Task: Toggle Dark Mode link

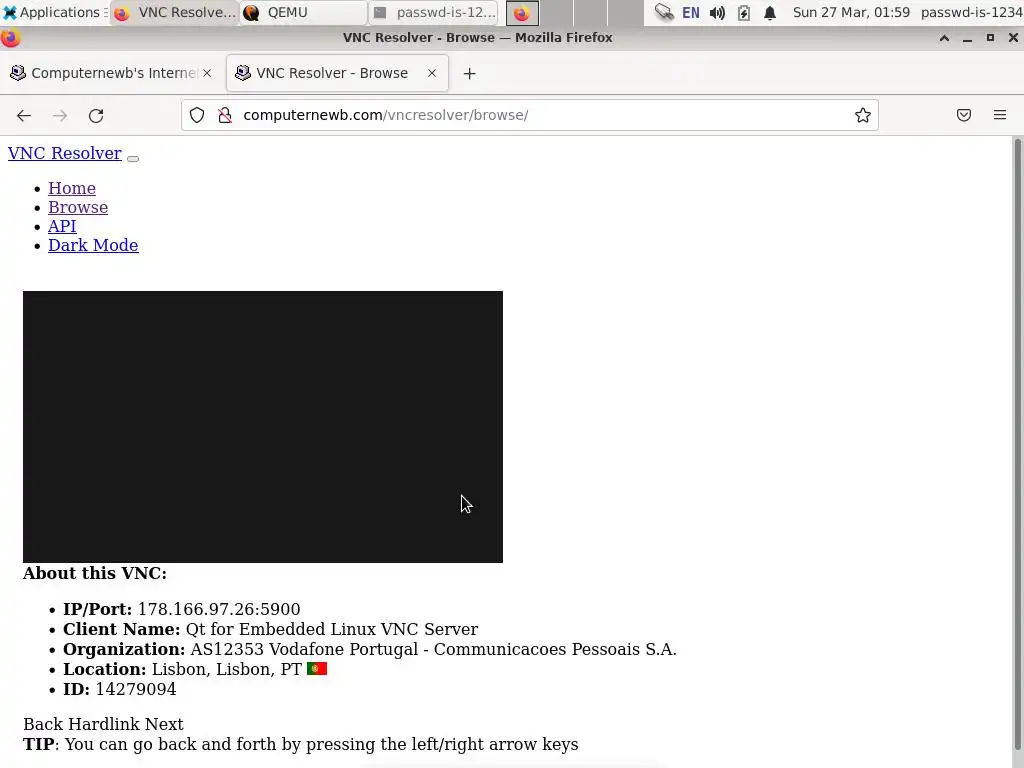Action: pyautogui.click(x=93, y=245)
